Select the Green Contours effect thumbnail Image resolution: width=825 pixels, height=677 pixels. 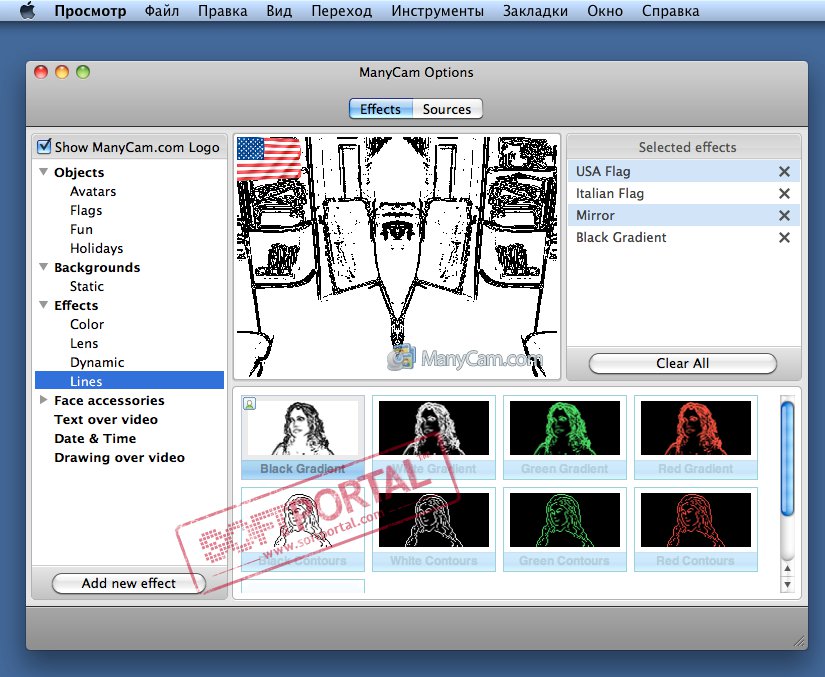point(565,529)
